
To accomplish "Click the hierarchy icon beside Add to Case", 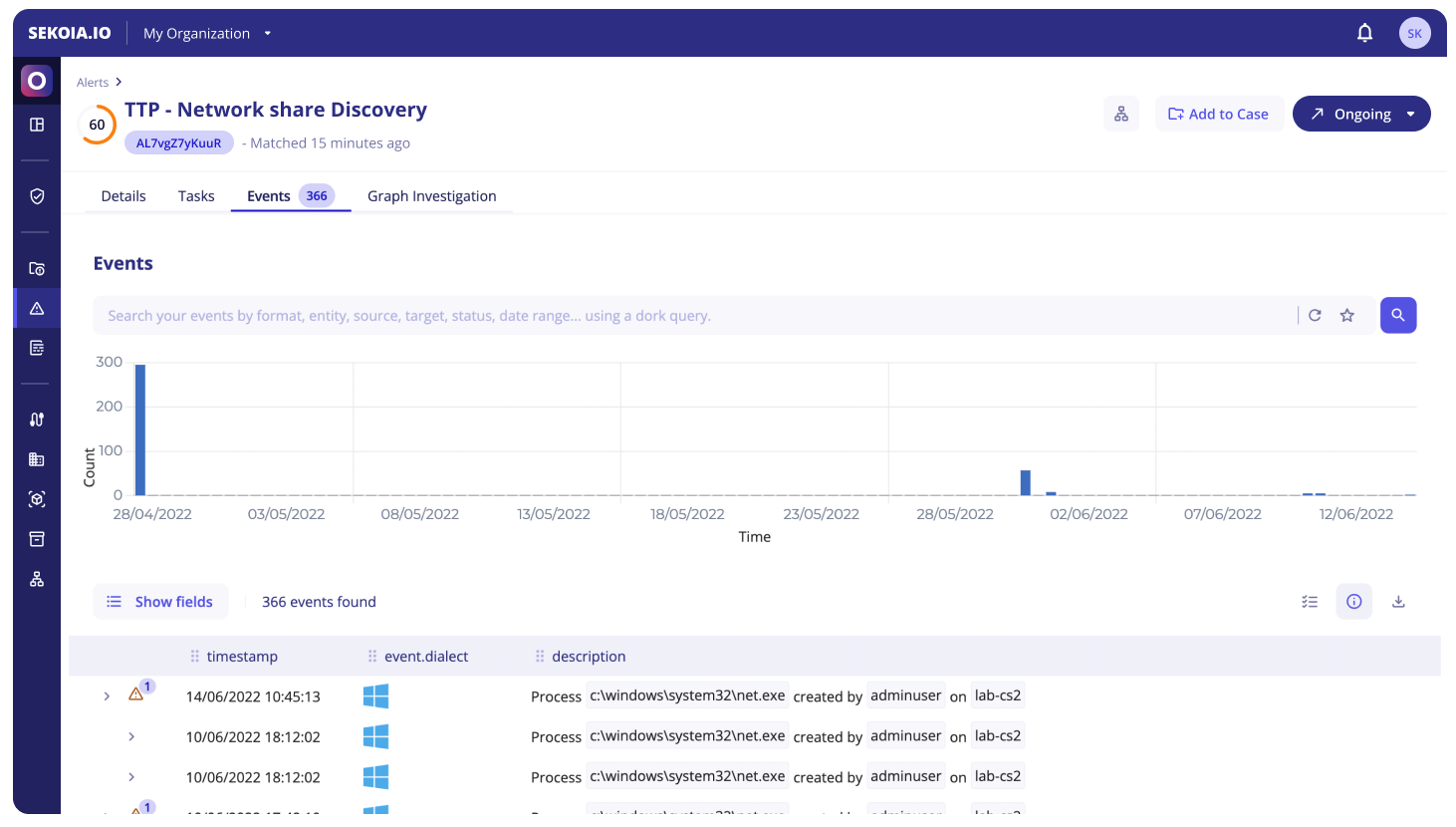I will [1121, 114].
